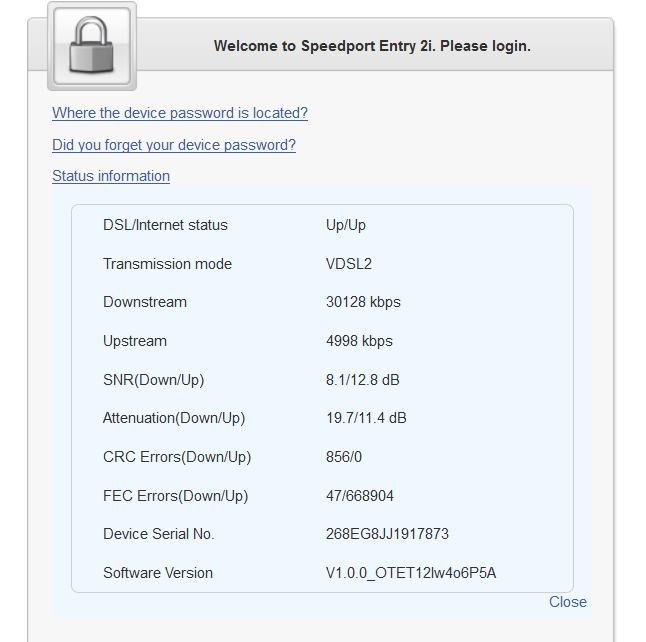The height and width of the screenshot is (642, 646).
Task: Click the Welcome to Speedport Entry 2i heading
Action: (372, 46)
